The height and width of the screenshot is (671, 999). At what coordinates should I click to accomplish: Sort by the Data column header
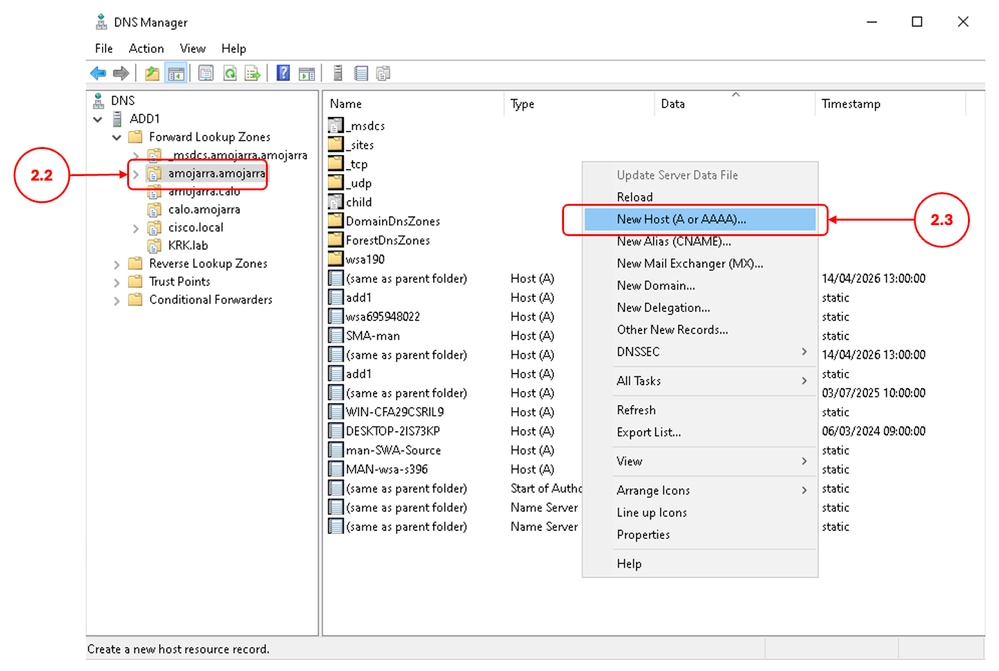(735, 104)
